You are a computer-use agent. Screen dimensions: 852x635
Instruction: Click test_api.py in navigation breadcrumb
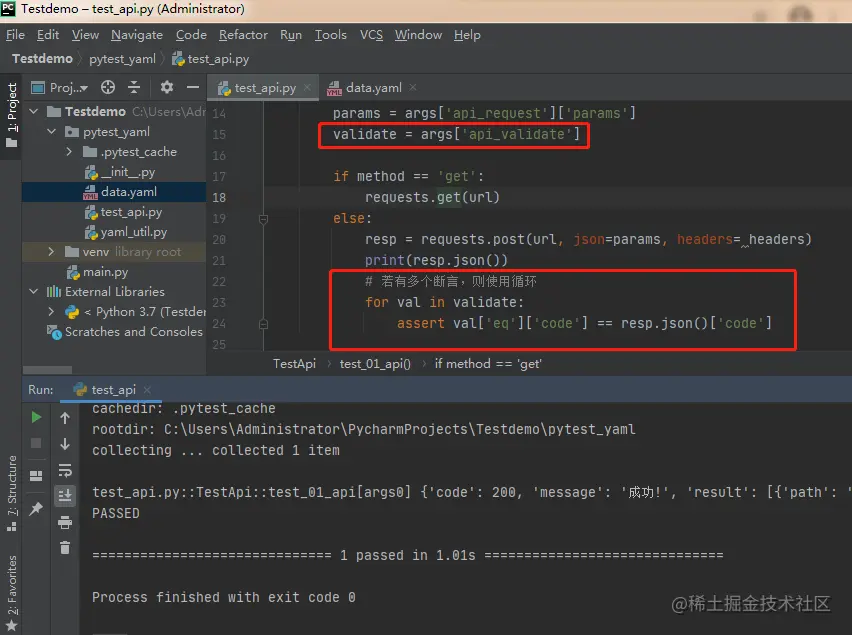pos(211,58)
